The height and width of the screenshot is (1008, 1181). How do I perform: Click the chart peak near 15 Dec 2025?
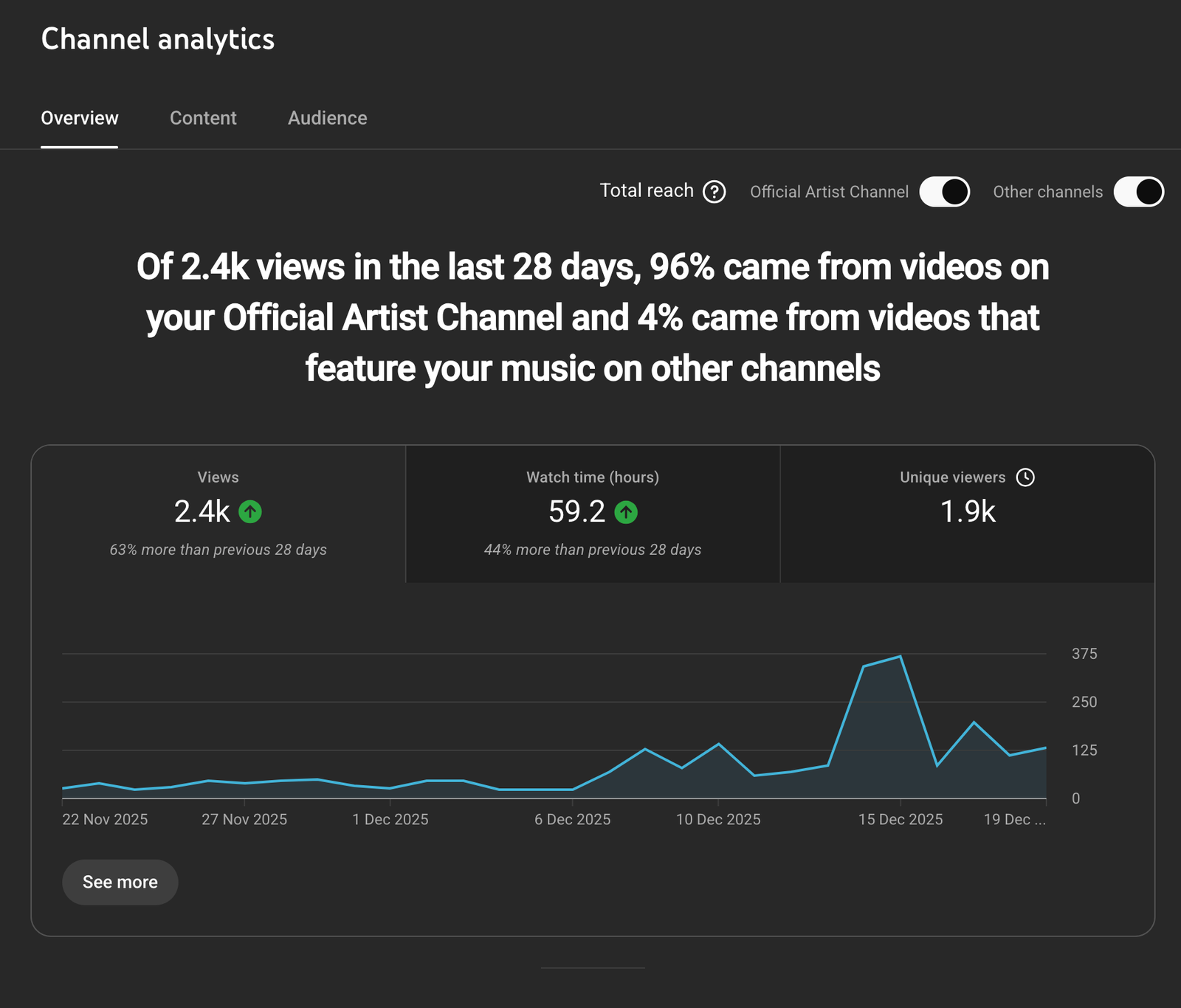click(900, 656)
